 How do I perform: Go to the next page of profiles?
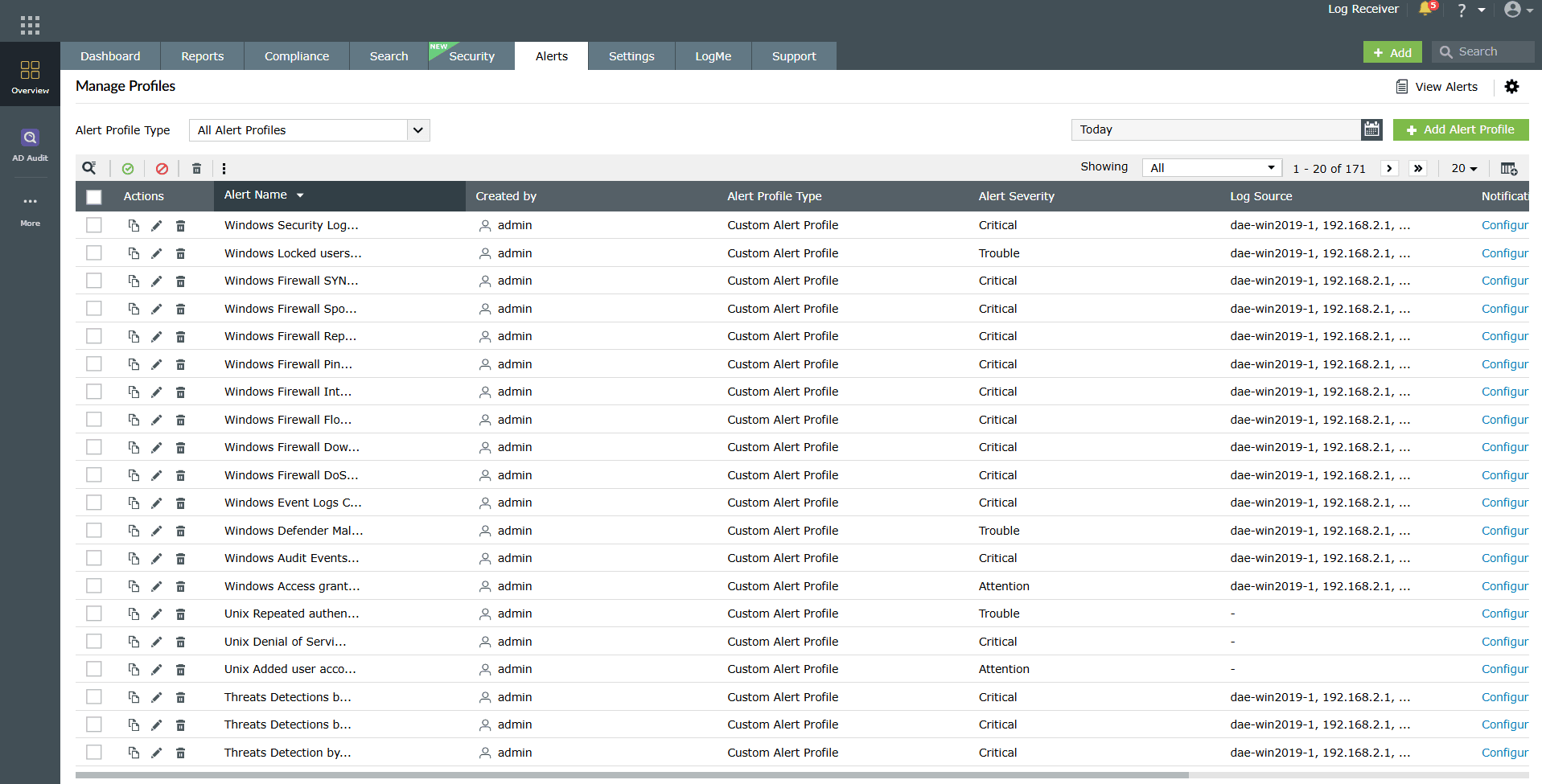[1389, 168]
